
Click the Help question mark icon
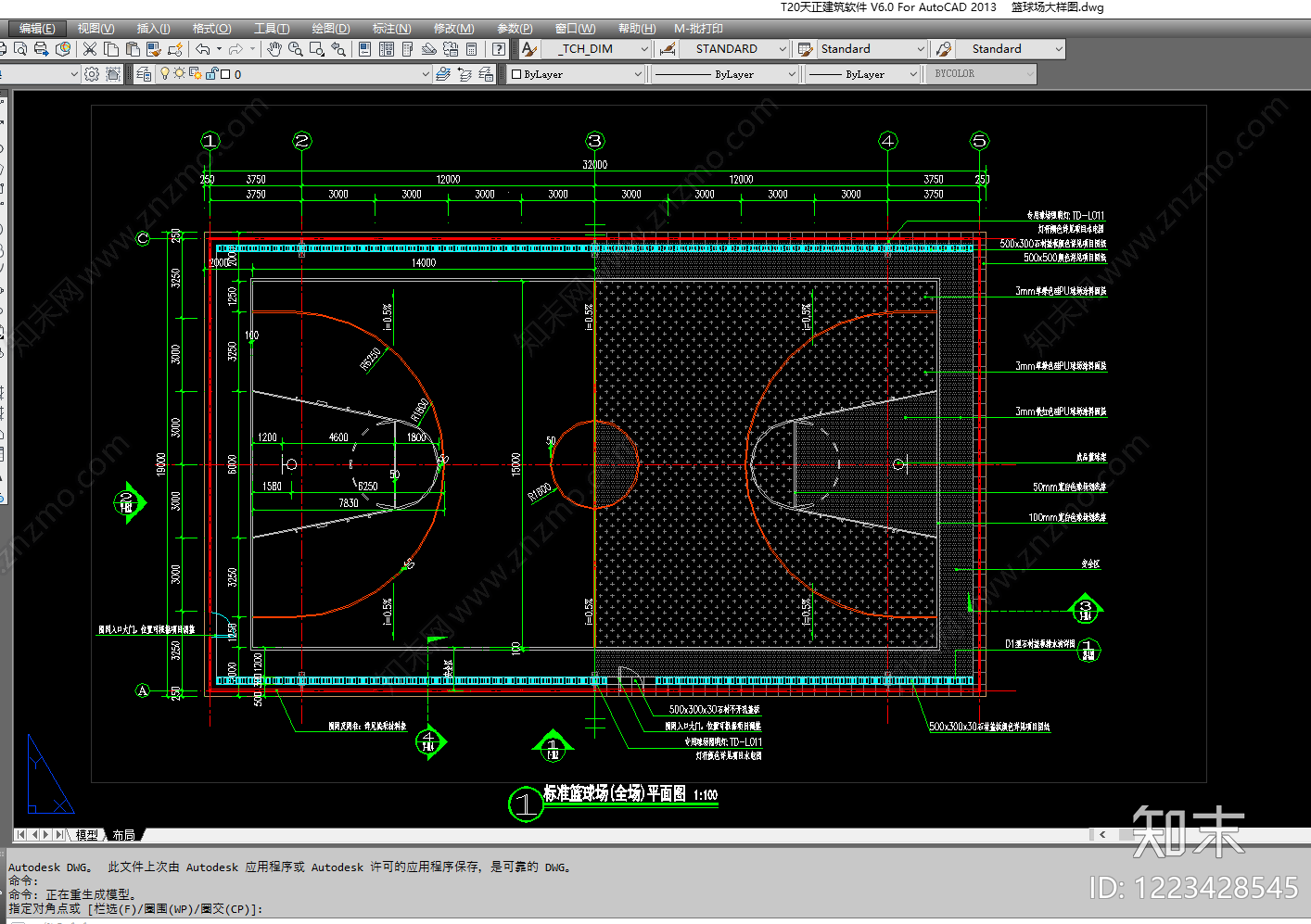click(499, 48)
